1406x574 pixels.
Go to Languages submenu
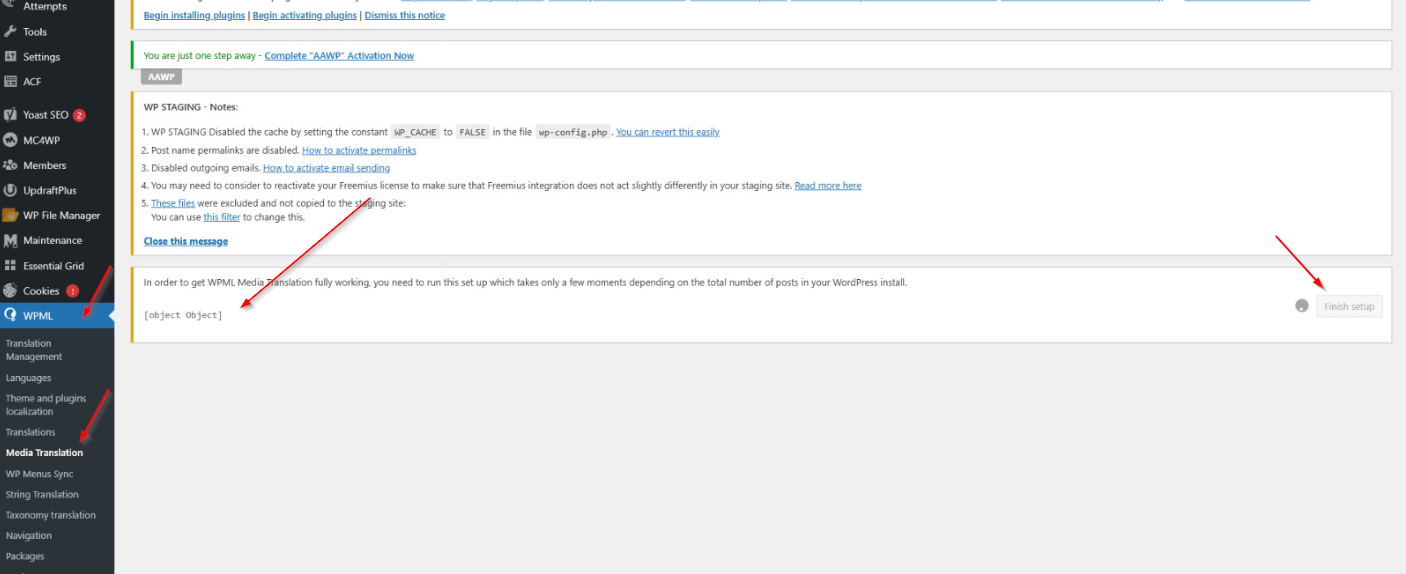point(28,378)
